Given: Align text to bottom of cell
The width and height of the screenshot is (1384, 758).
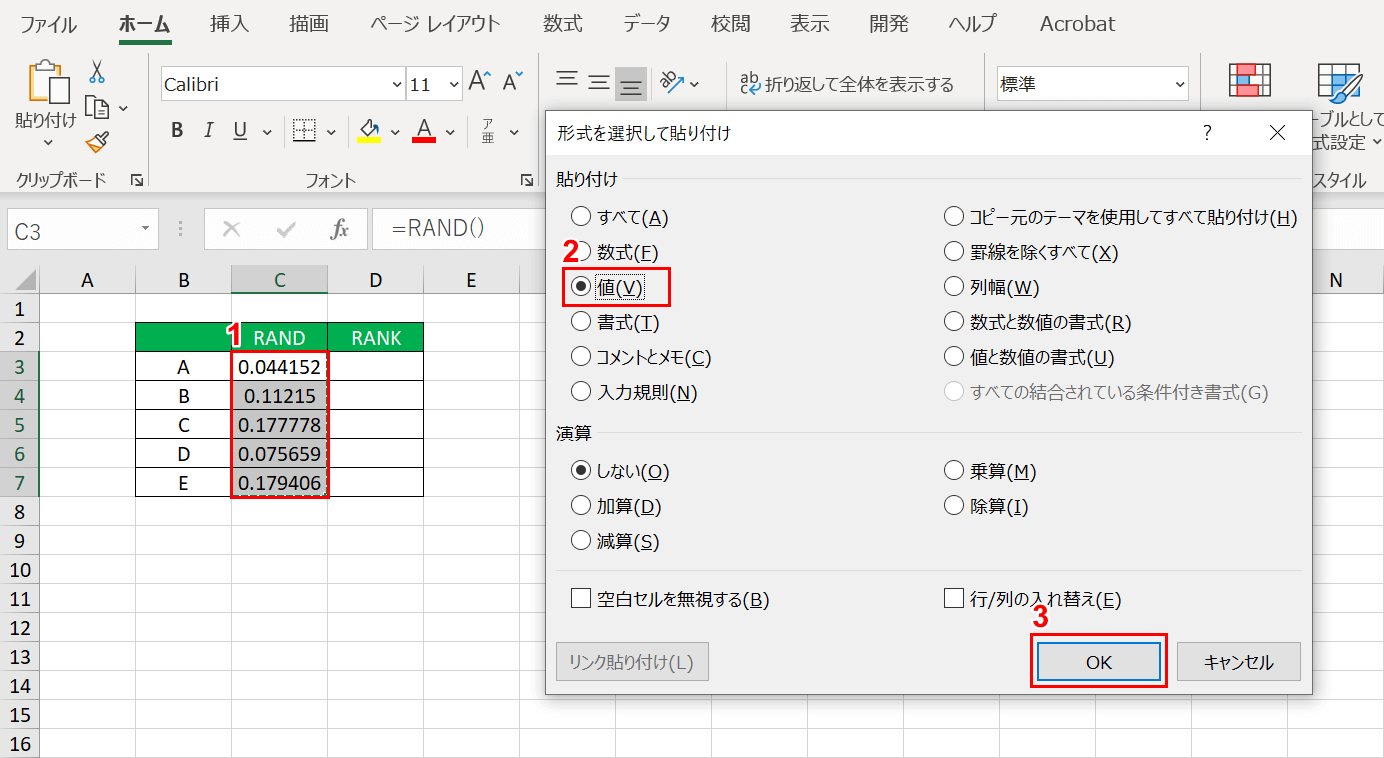Looking at the screenshot, I should point(631,84).
